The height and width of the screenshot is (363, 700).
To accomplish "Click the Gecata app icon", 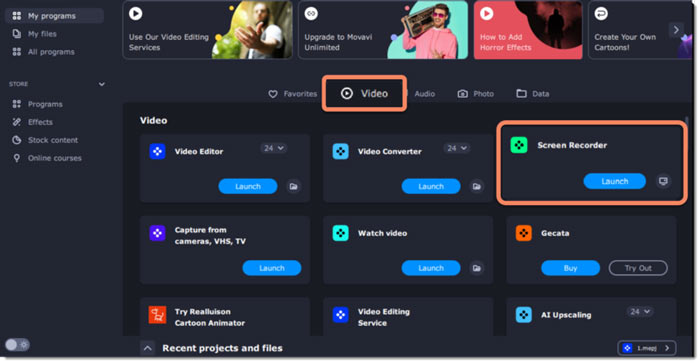I will pos(524,233).
